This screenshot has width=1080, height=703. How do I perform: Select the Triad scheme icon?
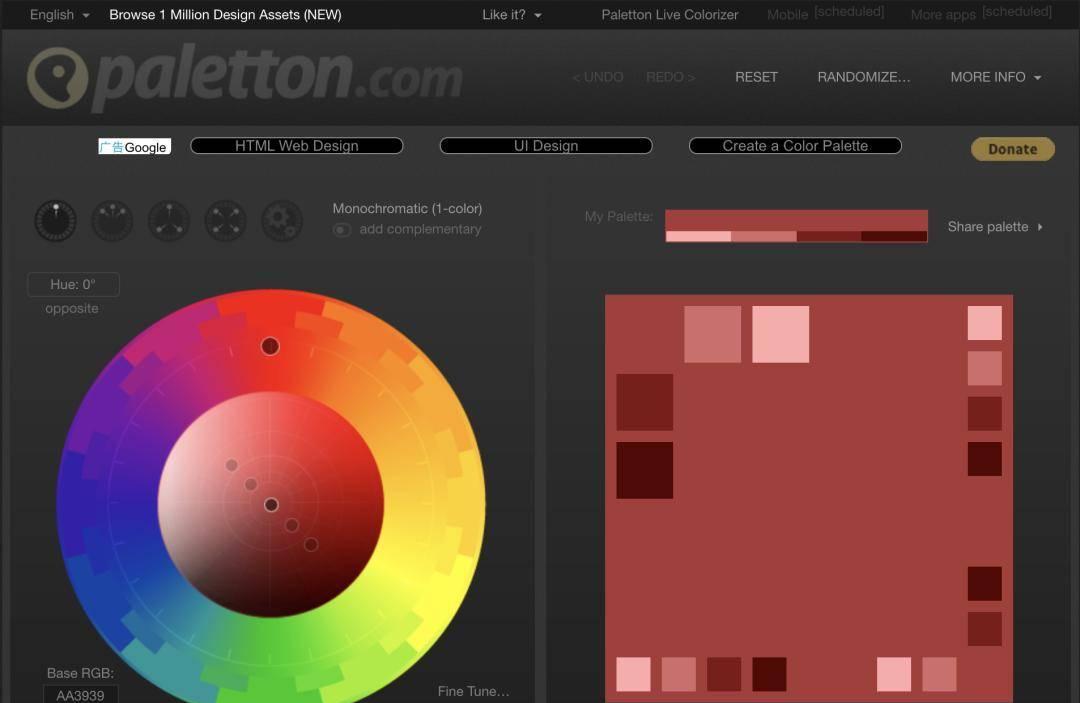coord(169,221)
